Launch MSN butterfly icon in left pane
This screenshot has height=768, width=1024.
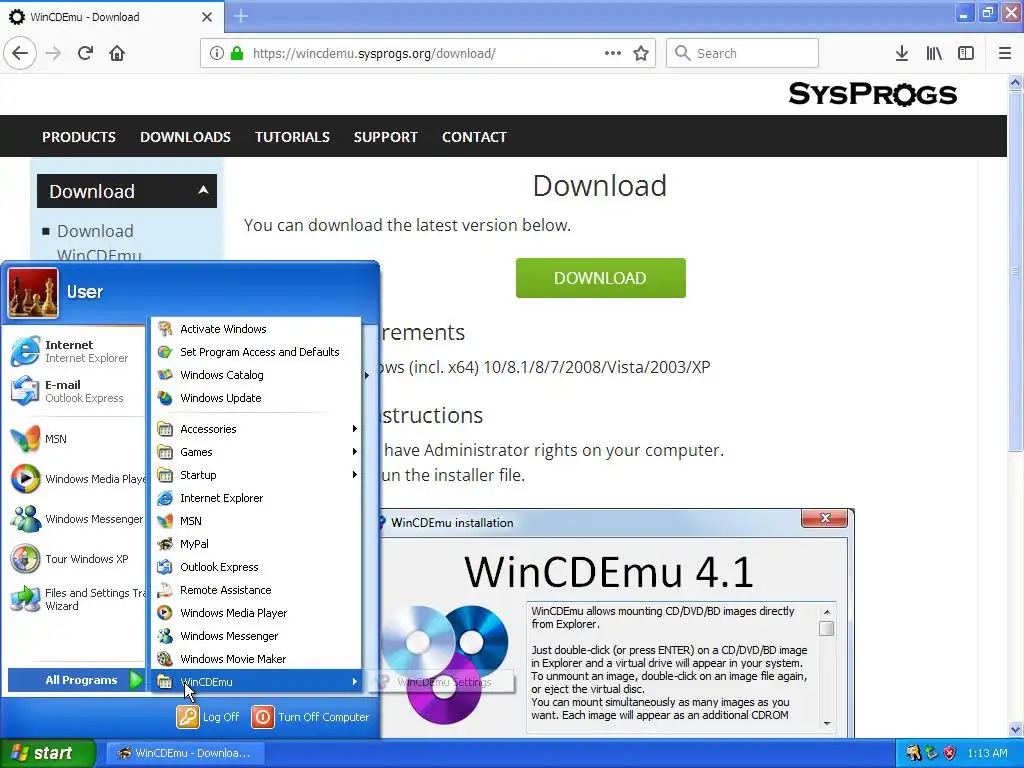pos(25,439)
